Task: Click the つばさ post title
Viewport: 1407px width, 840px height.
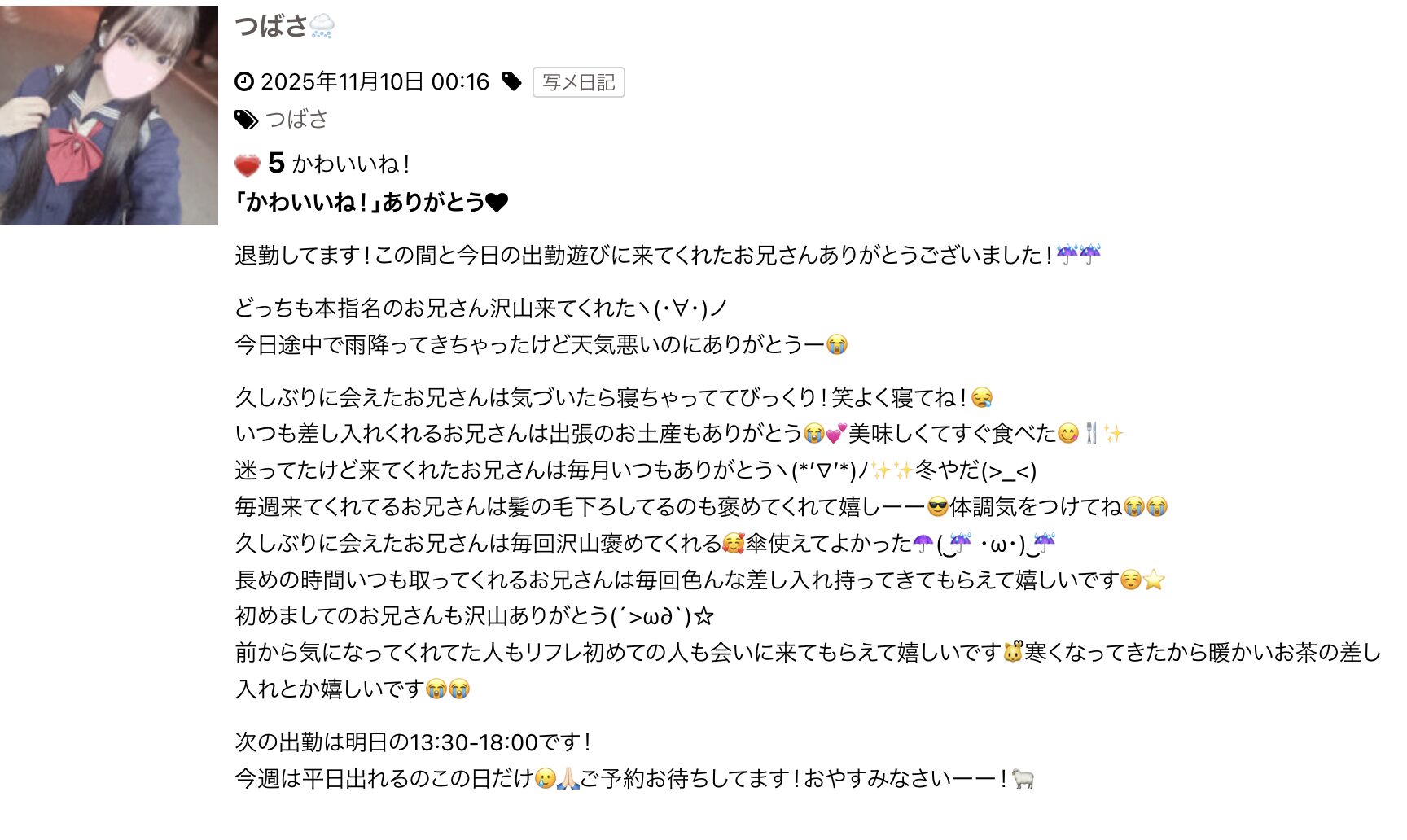Action: pyautogui.click(x=271, y=26)
